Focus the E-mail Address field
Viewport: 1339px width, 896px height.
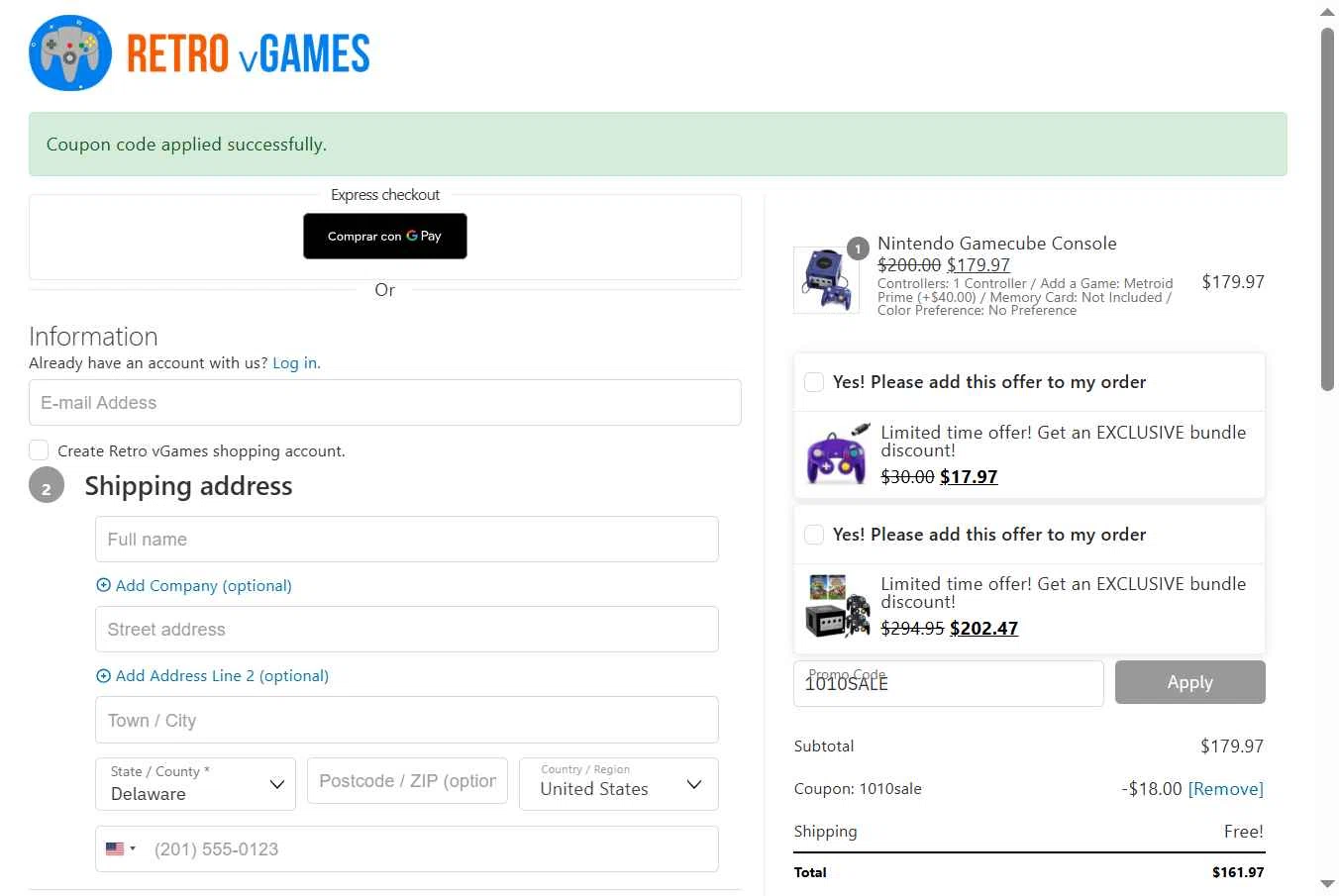click(384, 403)
